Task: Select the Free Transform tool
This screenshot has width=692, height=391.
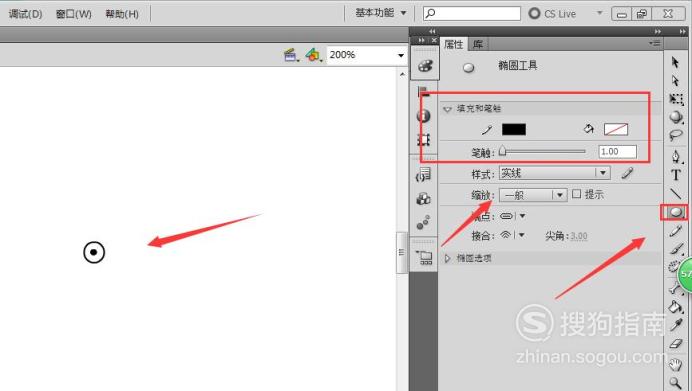Action: (676, 99)
